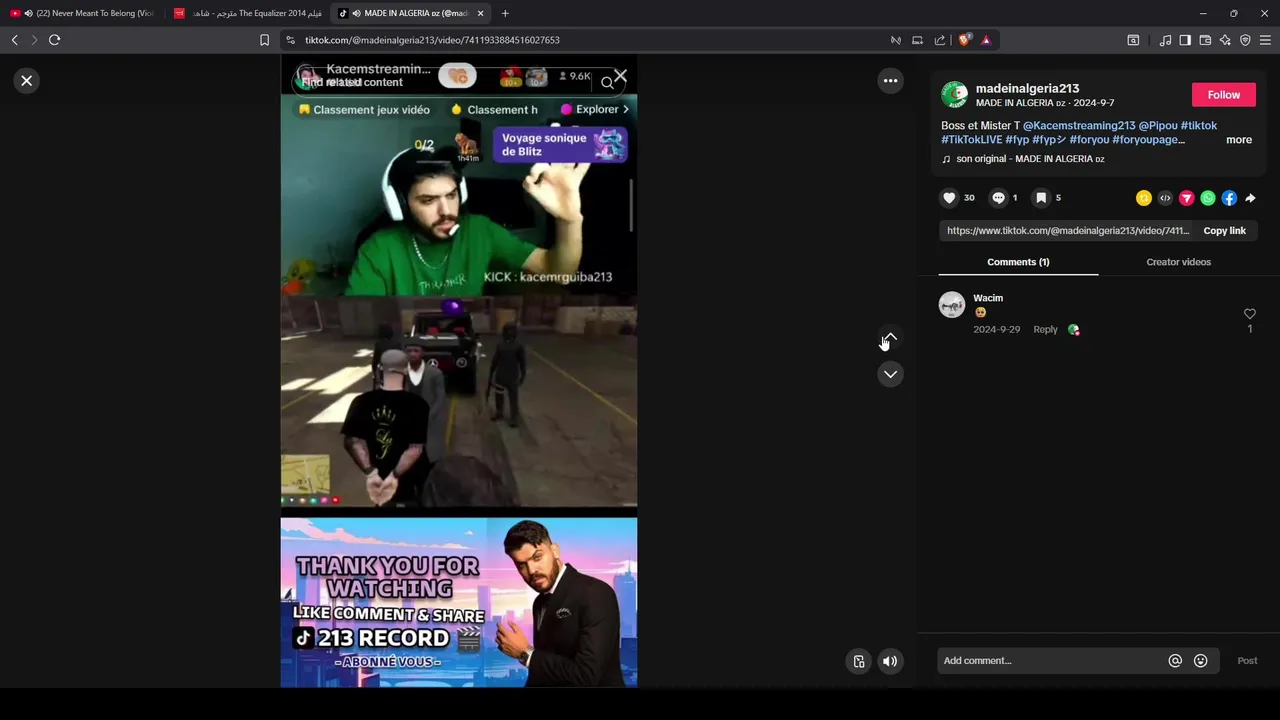Send to friends with red paper-plane icon
The height and width of the screenshot is (720, 1280).
tap(1186, 198)
